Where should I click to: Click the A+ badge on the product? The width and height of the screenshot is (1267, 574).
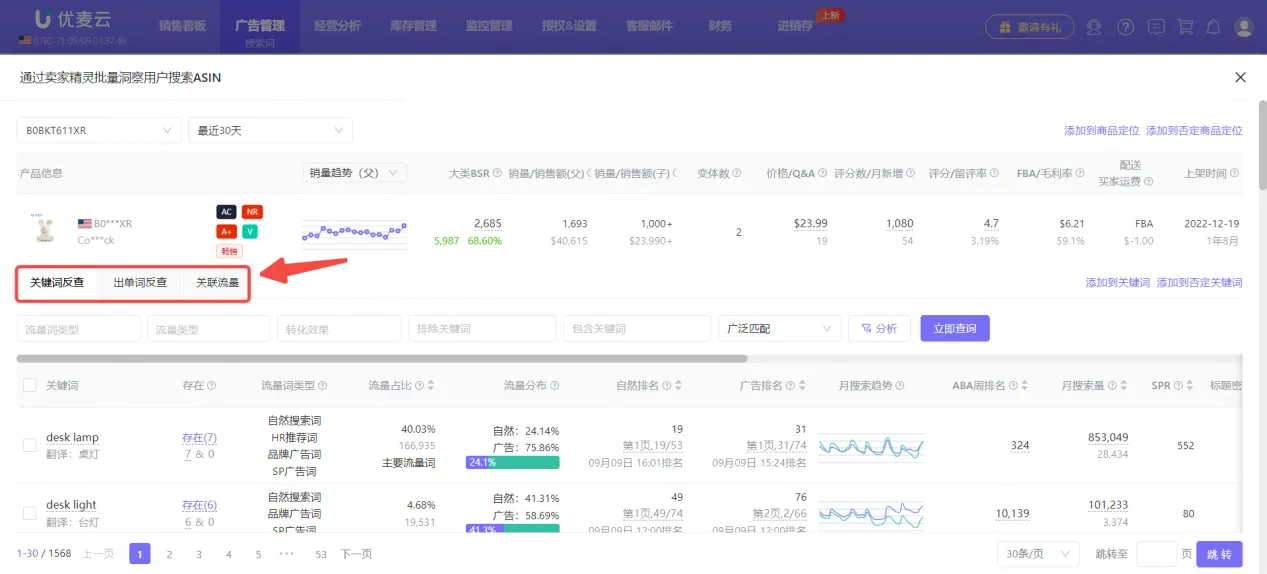coord(226,231)
